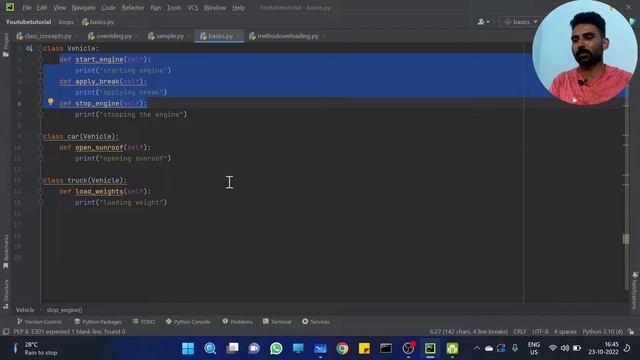Click the overridden class gutter icon line 1

[x=29, y=48]
